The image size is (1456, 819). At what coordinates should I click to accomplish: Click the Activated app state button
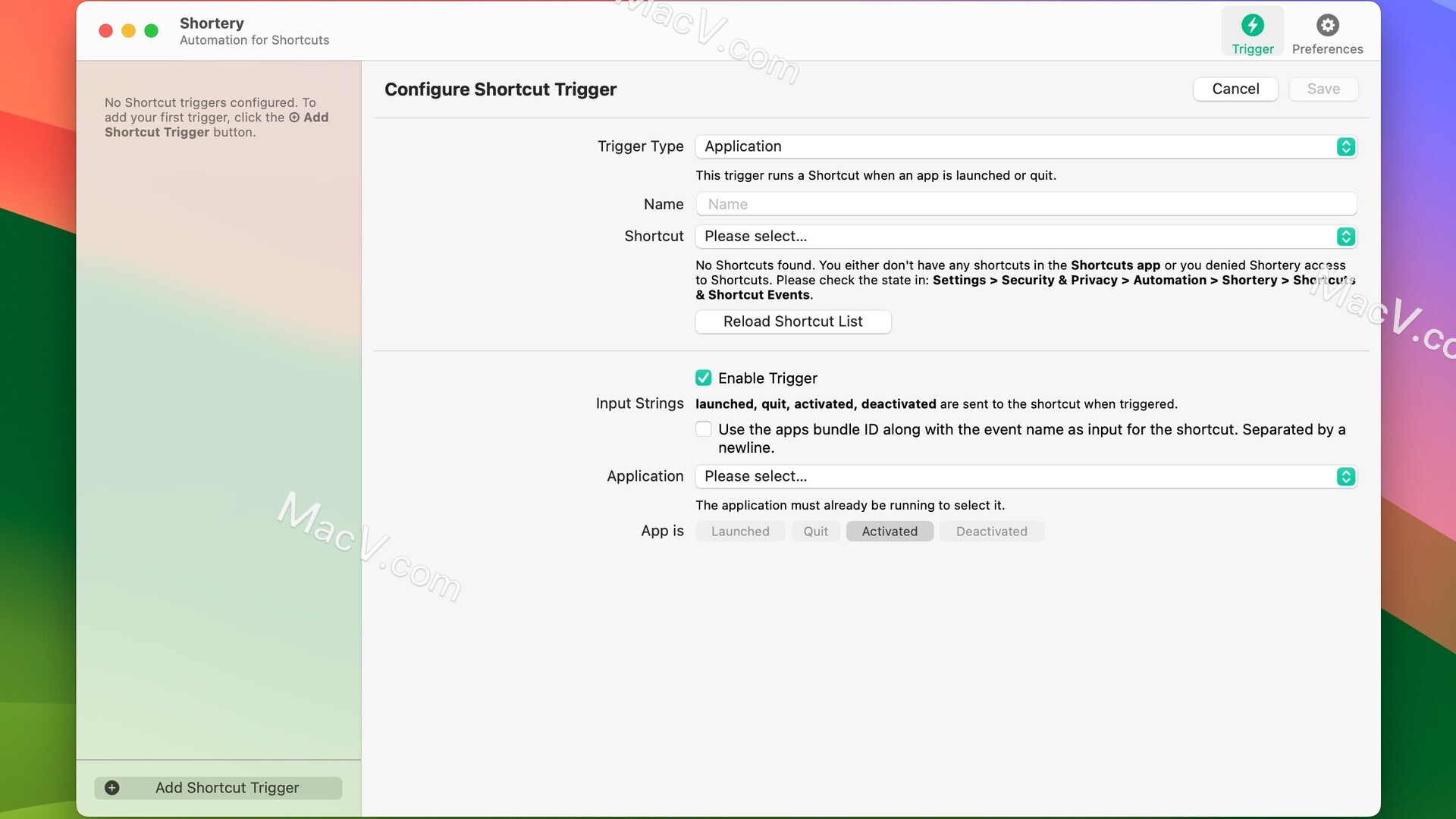[x=889, y=531]
